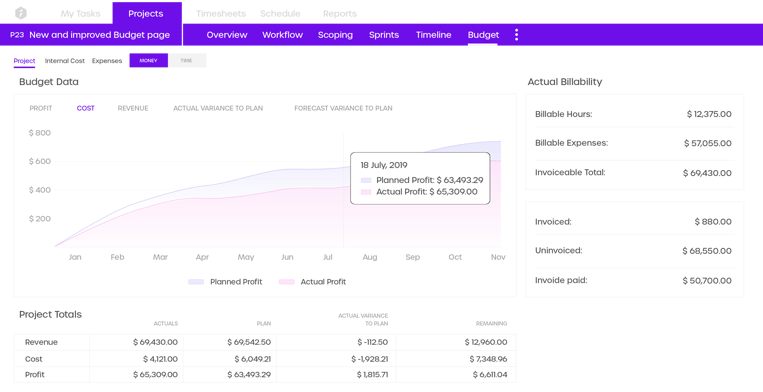
Task: Click the REMAINING column header
Action: click(x=491, y=323)
